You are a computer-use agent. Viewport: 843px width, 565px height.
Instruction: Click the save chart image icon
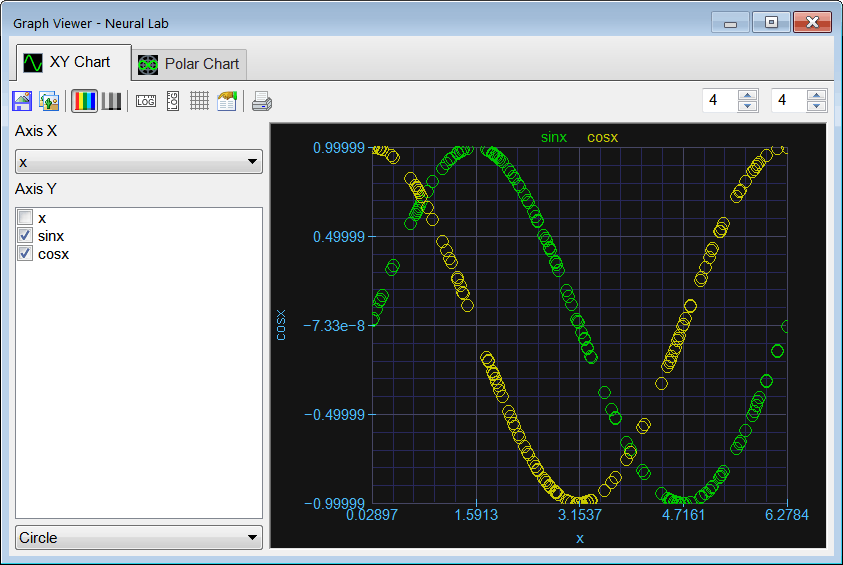[x=22, y=101]
